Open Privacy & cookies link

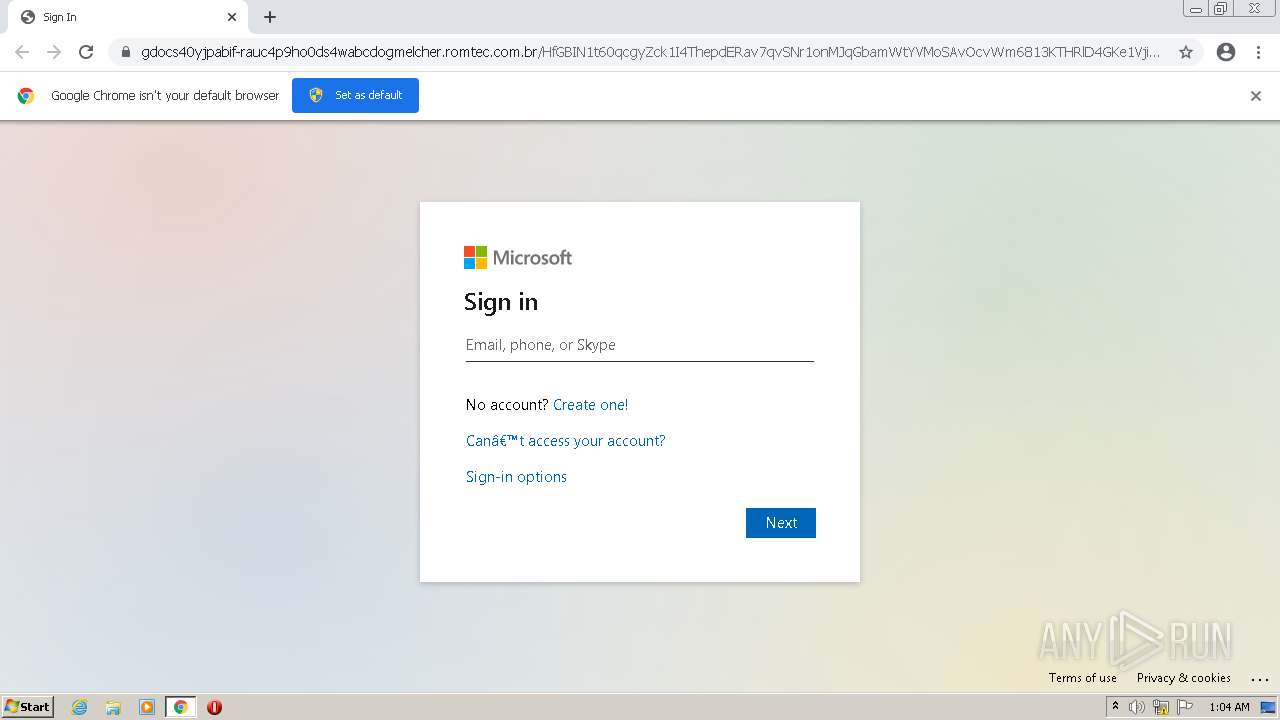click(x=1184, y=678)
